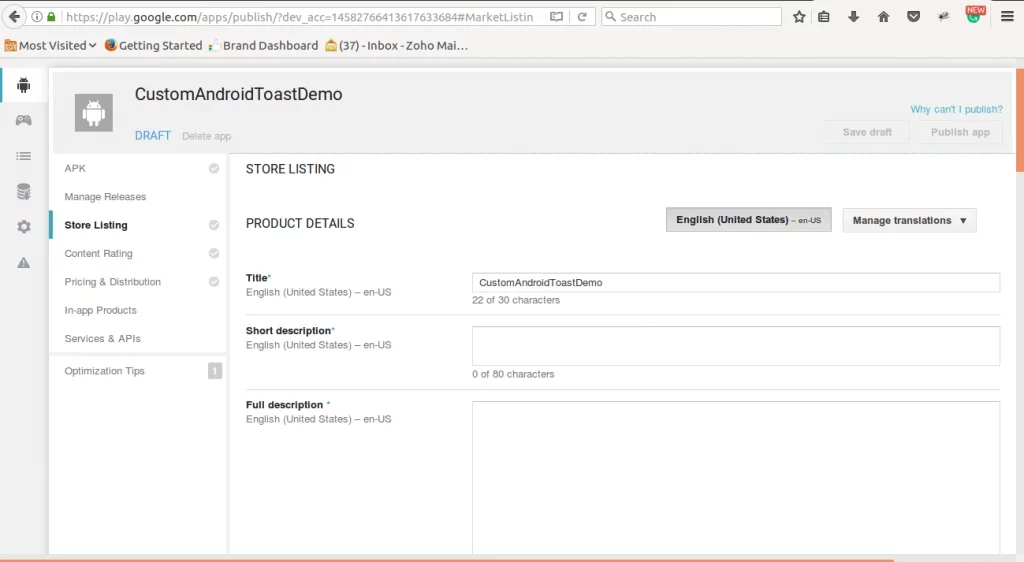
Task: Open the Firefox hamburger menu
Action: coord(1007,17)
